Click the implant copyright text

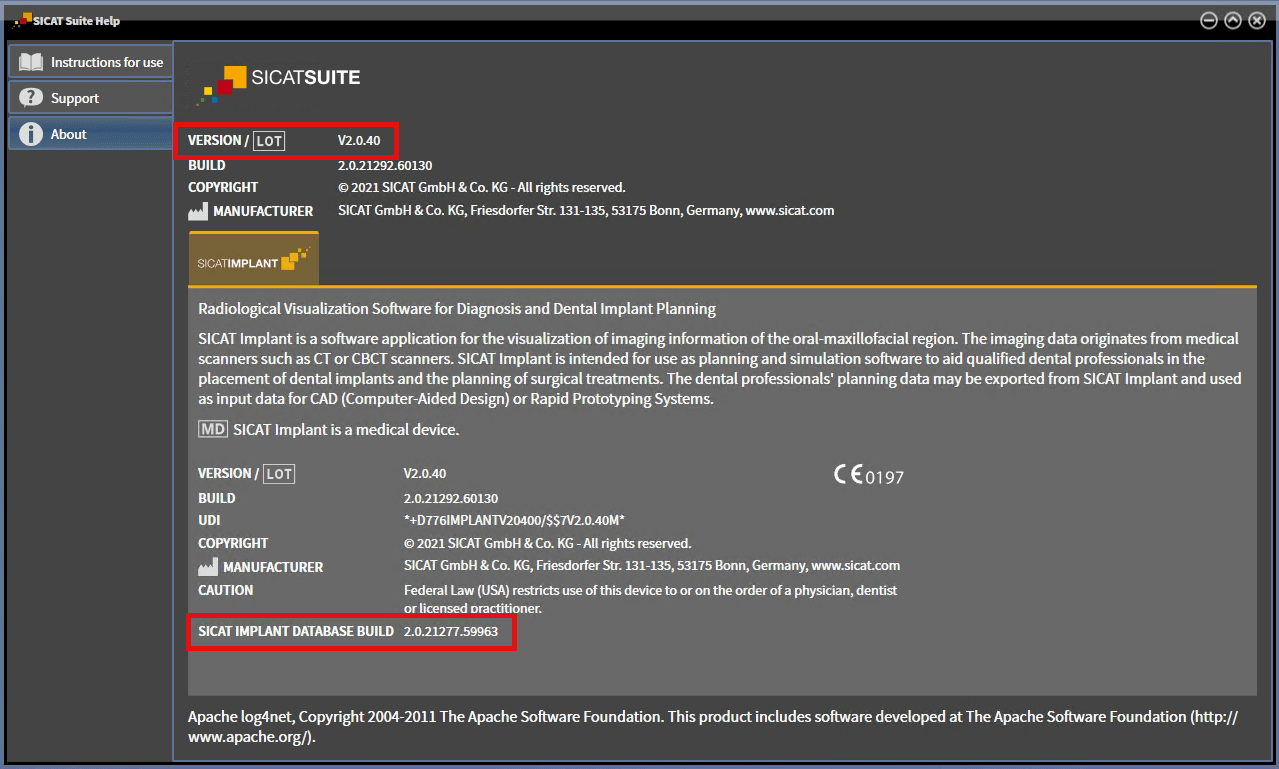548,543
